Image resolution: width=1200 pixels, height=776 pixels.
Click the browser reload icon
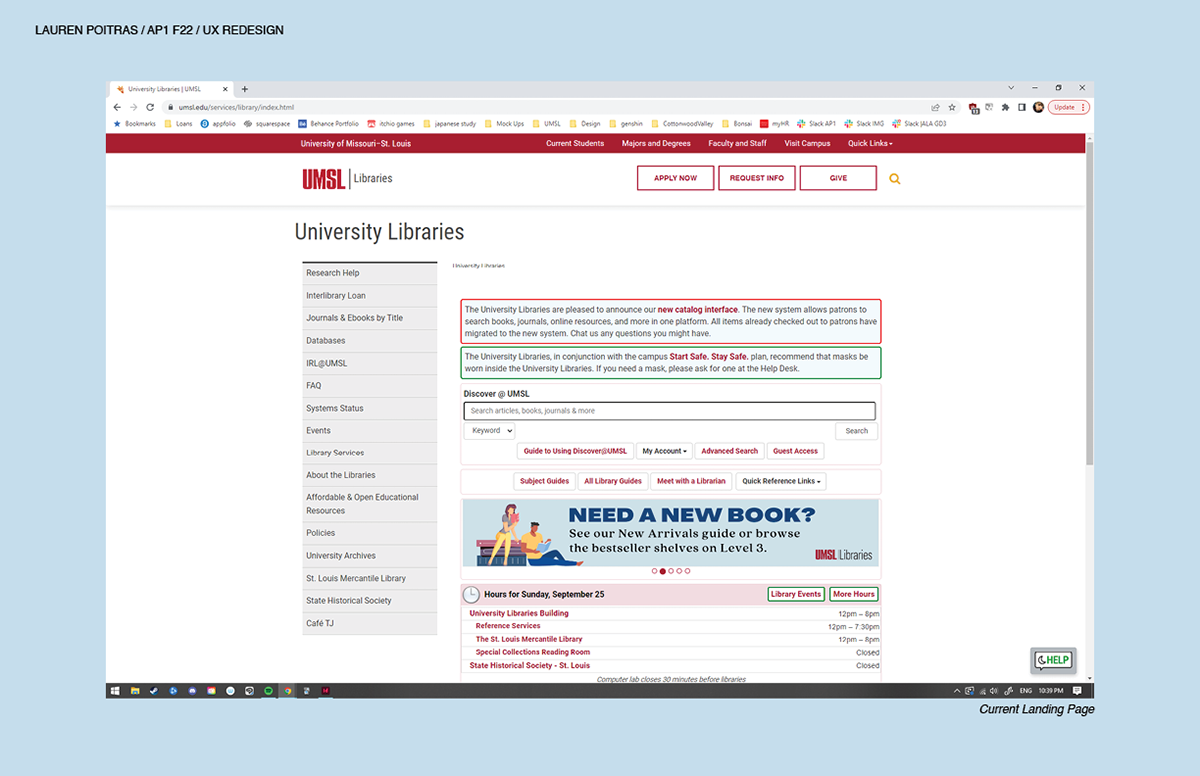(150, 107)
